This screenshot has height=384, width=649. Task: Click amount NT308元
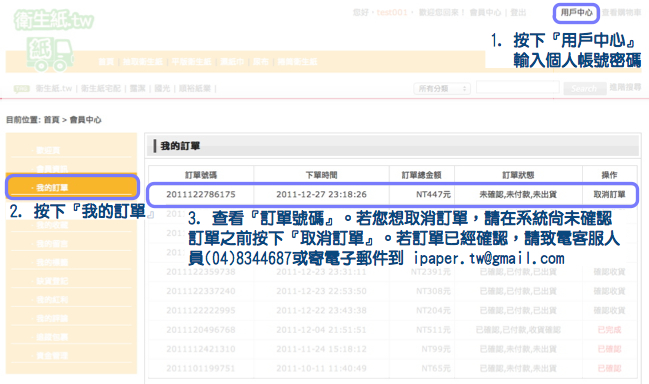click(x=433, y=291)
